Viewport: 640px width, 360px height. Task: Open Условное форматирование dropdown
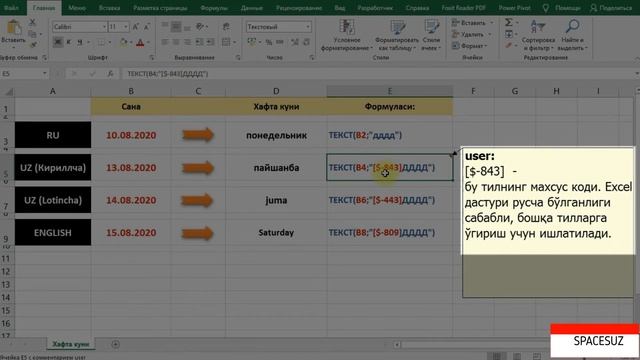click(347, 36)
